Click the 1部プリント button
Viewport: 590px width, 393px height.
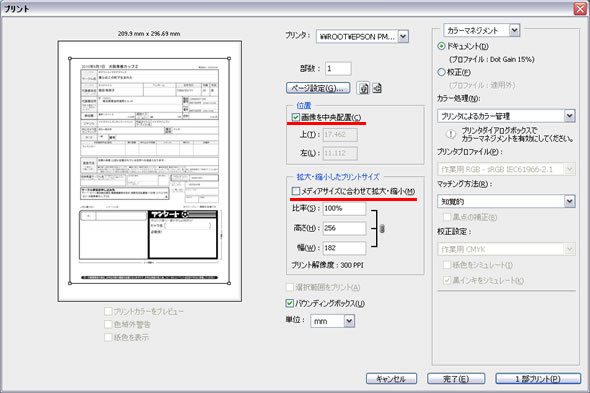pos(538,379)
